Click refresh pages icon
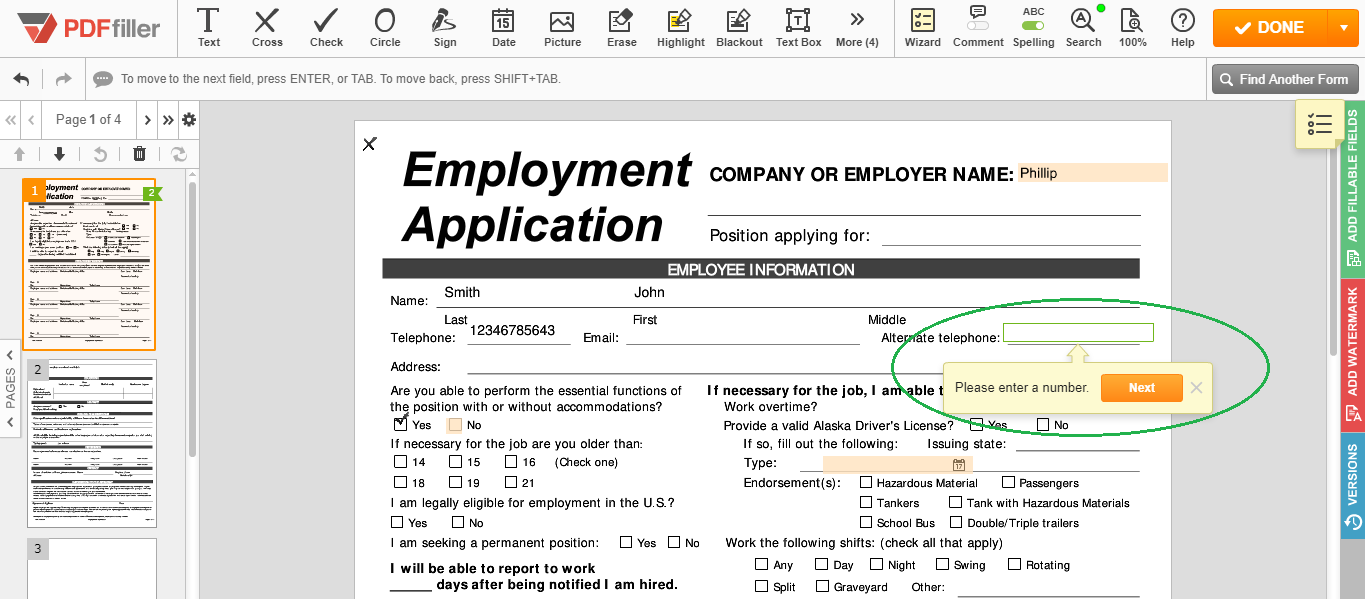Viewport: 1365px width, 599px height. tap(179, 154)
